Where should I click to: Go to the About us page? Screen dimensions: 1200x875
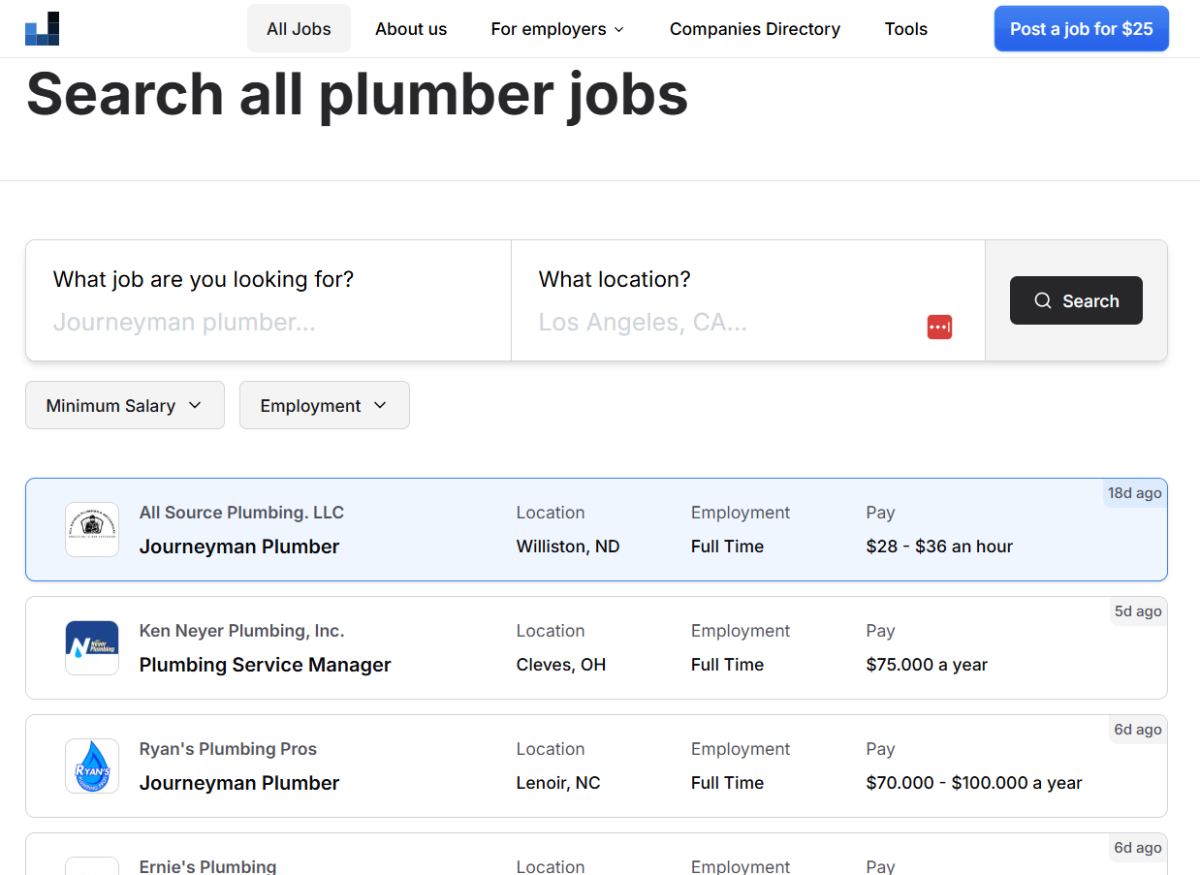pyautogui.click(x=411, y=29)
